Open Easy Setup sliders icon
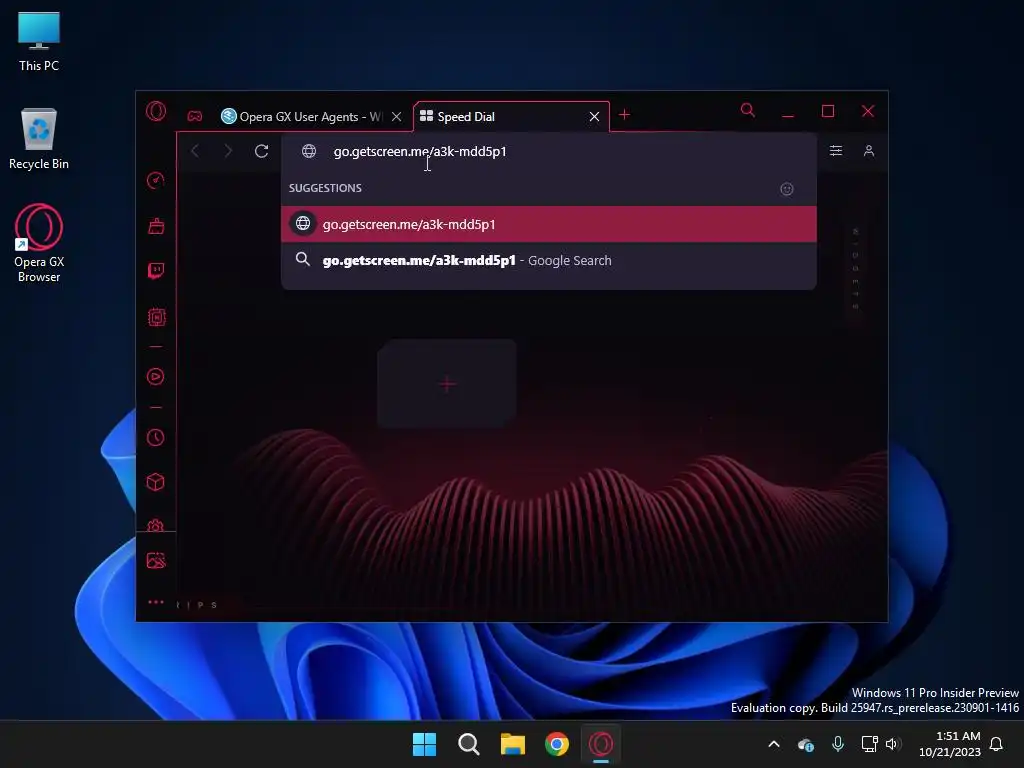This screenshot has width=1024, height=768. (836, 151)
